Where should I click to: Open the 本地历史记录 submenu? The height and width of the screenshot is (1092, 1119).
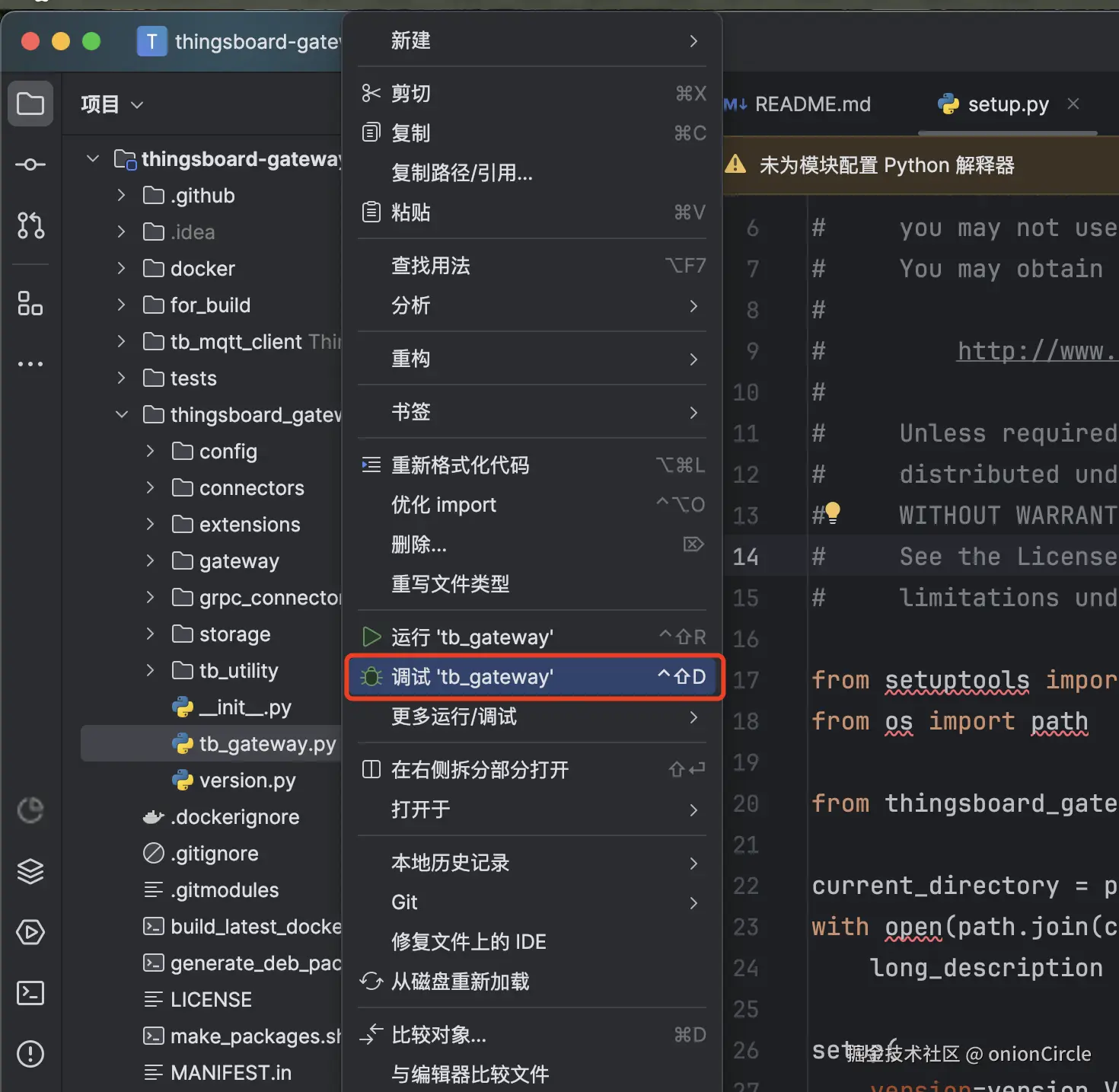click(x=532, y=862)
